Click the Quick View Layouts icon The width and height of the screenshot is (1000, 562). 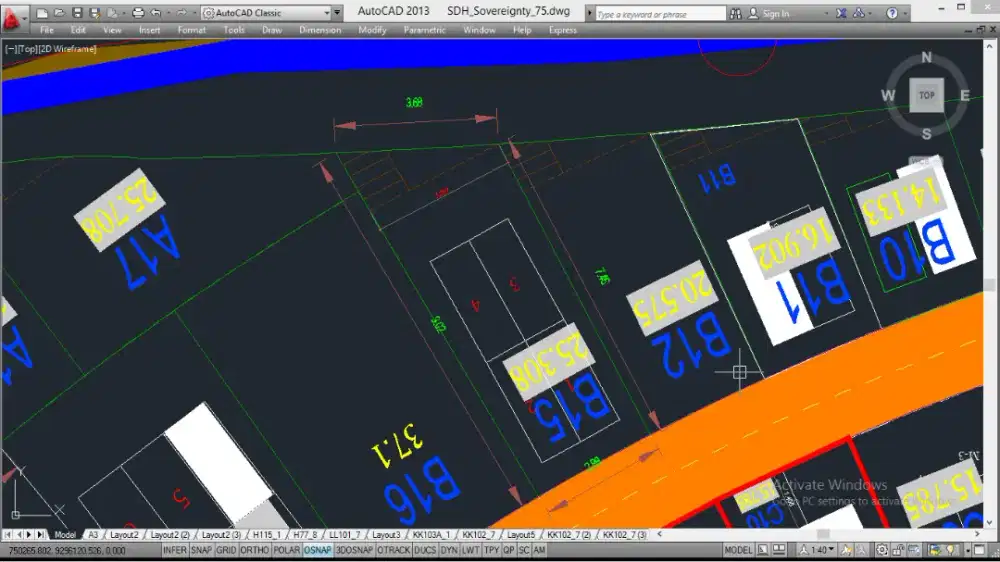coord(763,550)
